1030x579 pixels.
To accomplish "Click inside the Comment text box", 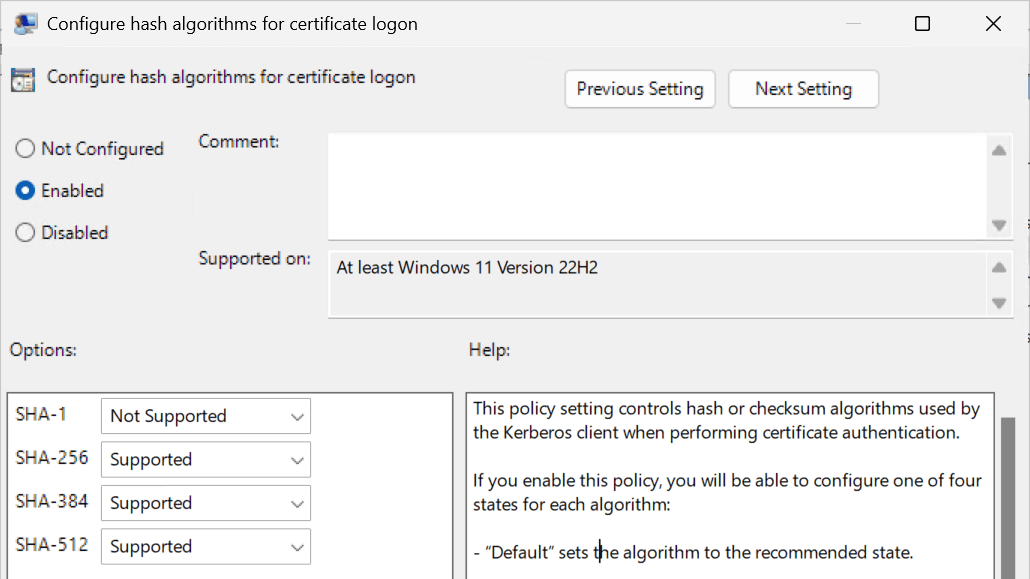I will (x=656, y=186).
